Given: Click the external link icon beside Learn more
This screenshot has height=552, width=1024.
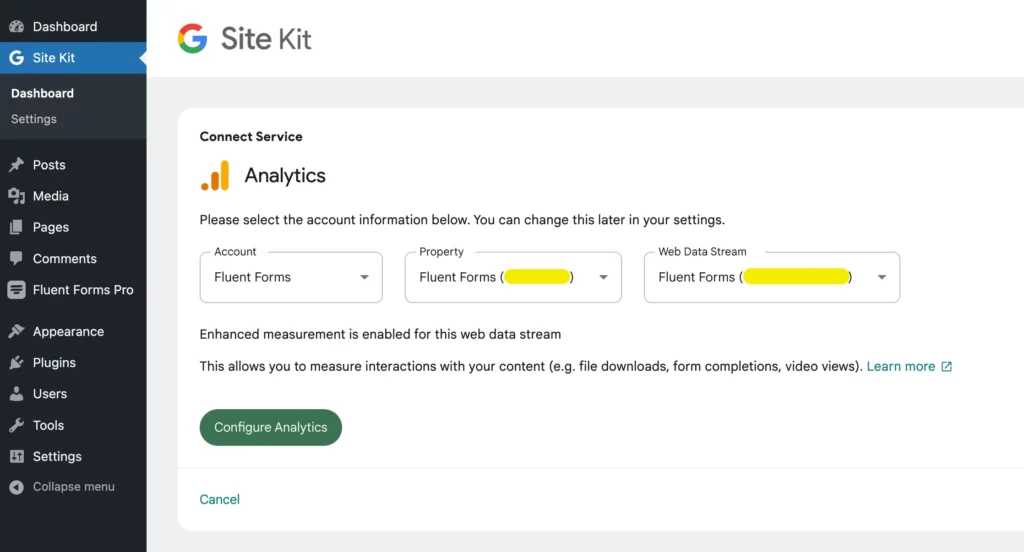Looking at the screenshot, I should pyautogui.click(x=946, y=366).
